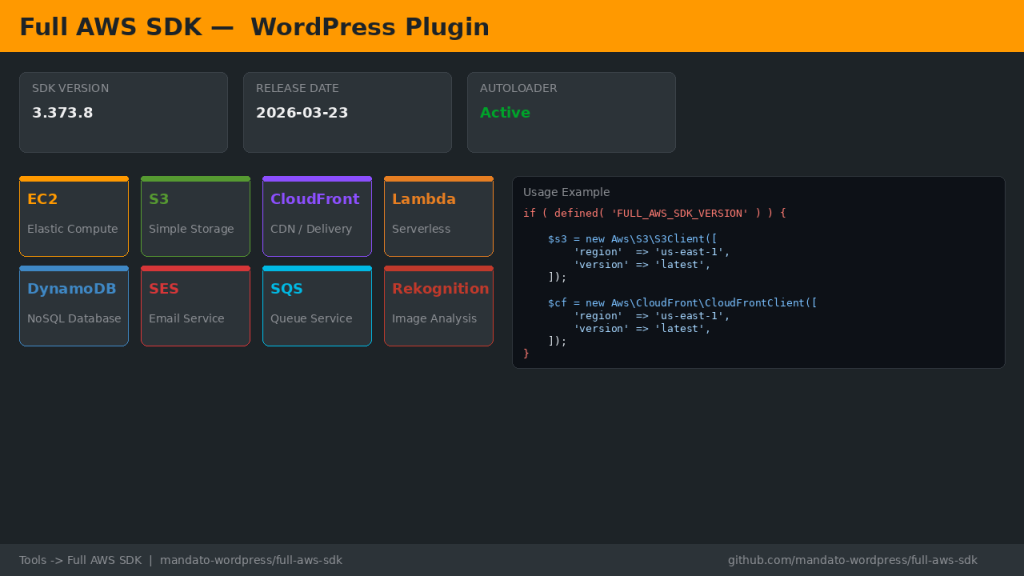Click the S3Client instantiation code line
Viewport: 1024px width, 576px height.
coord(632,239)
